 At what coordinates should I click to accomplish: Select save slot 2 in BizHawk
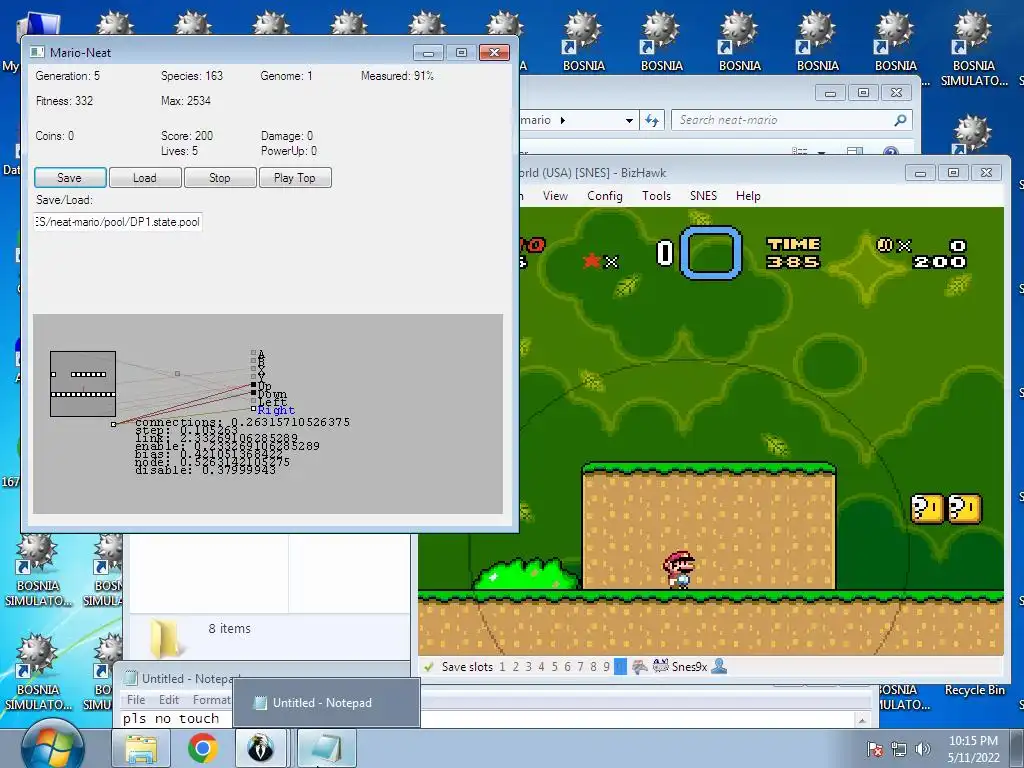(515, 667)
